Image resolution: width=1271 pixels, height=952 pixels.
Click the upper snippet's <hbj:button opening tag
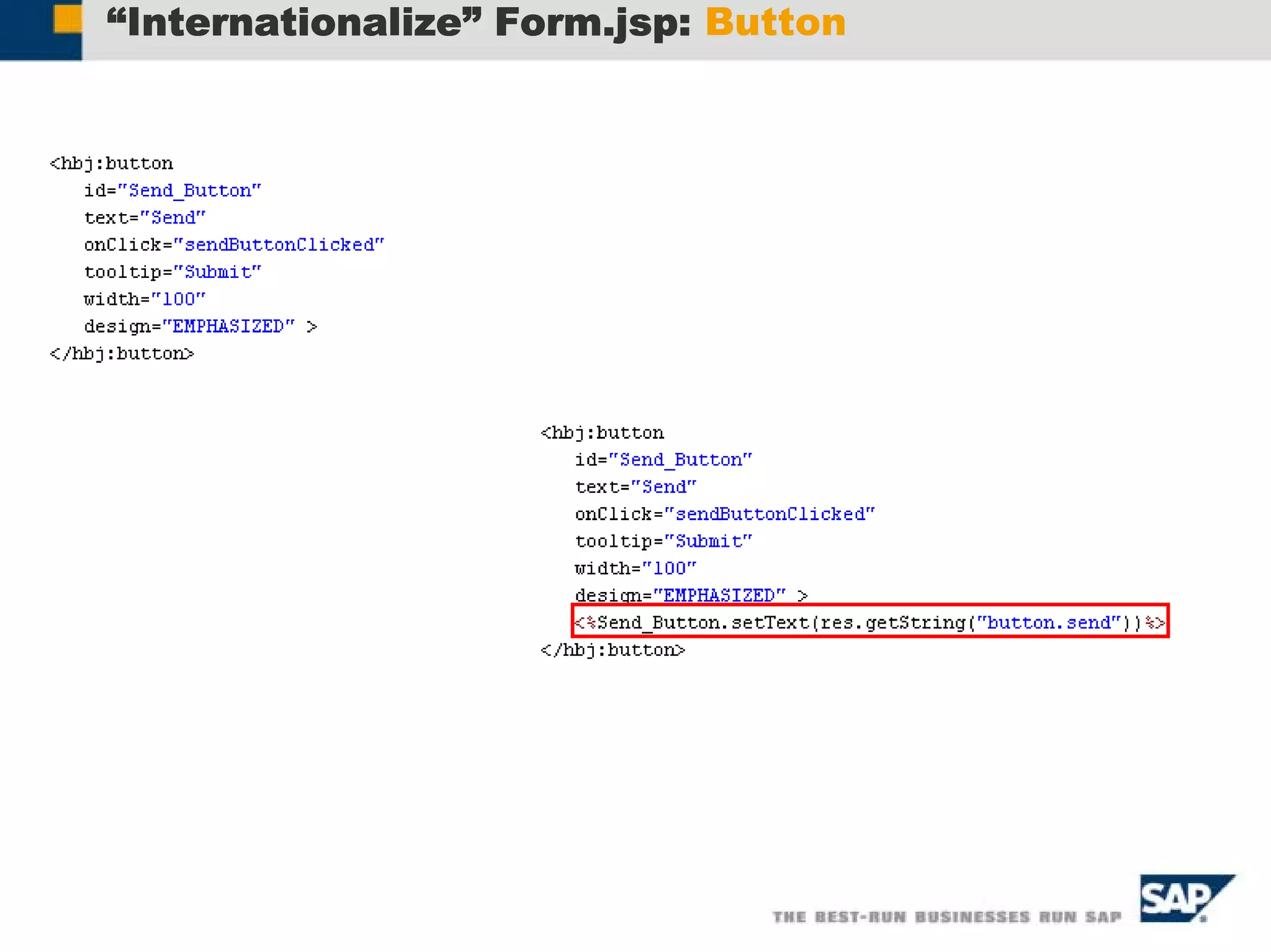112,164
